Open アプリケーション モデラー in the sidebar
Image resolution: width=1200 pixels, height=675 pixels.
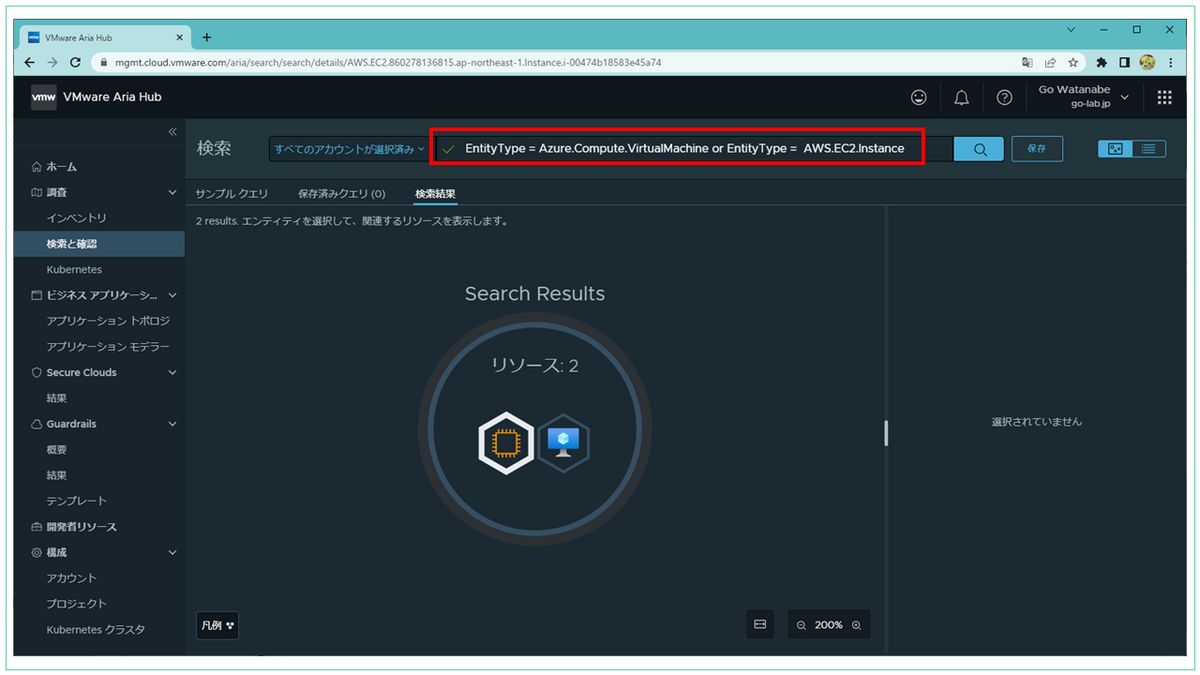pos(108,347)
